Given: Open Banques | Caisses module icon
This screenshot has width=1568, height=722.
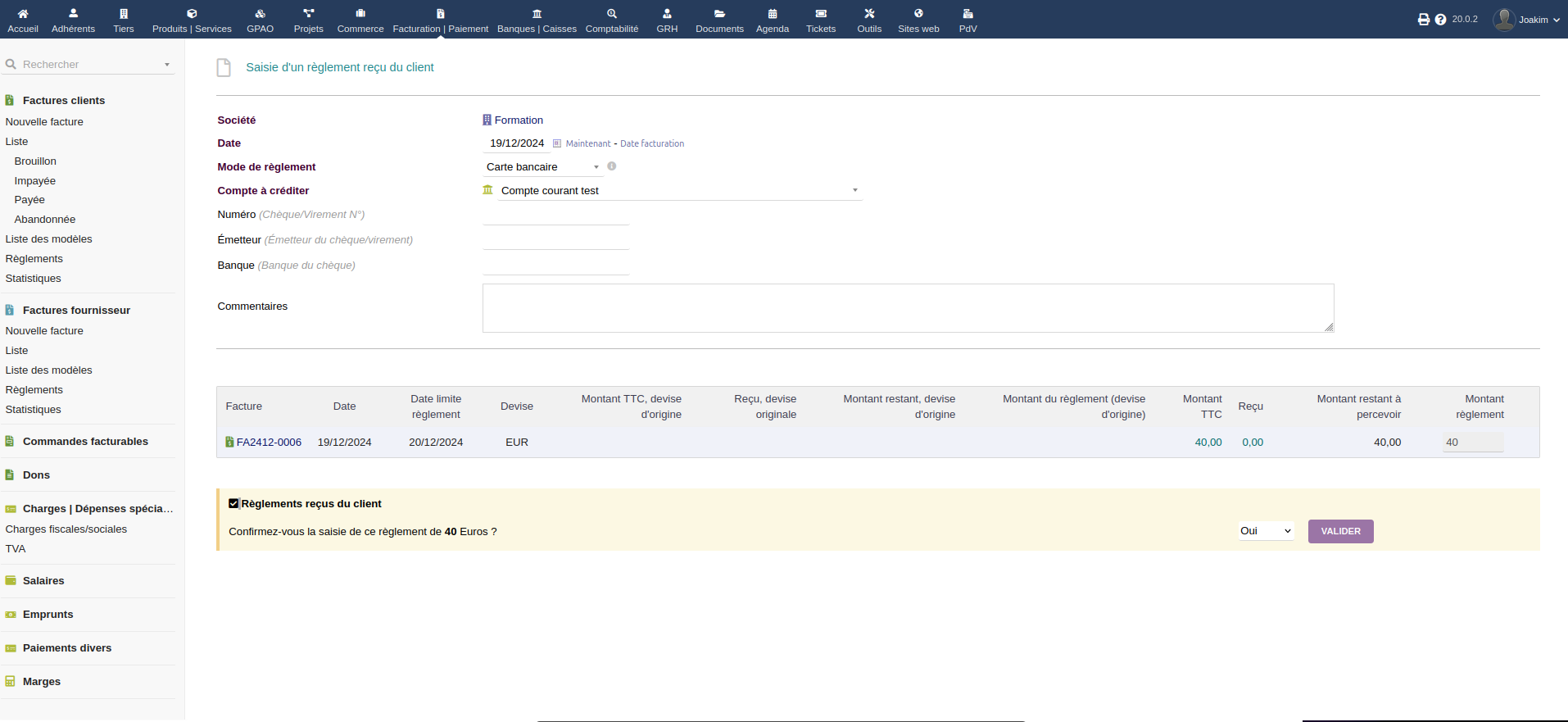Looking at the screenshot, I should pos(537,13).
